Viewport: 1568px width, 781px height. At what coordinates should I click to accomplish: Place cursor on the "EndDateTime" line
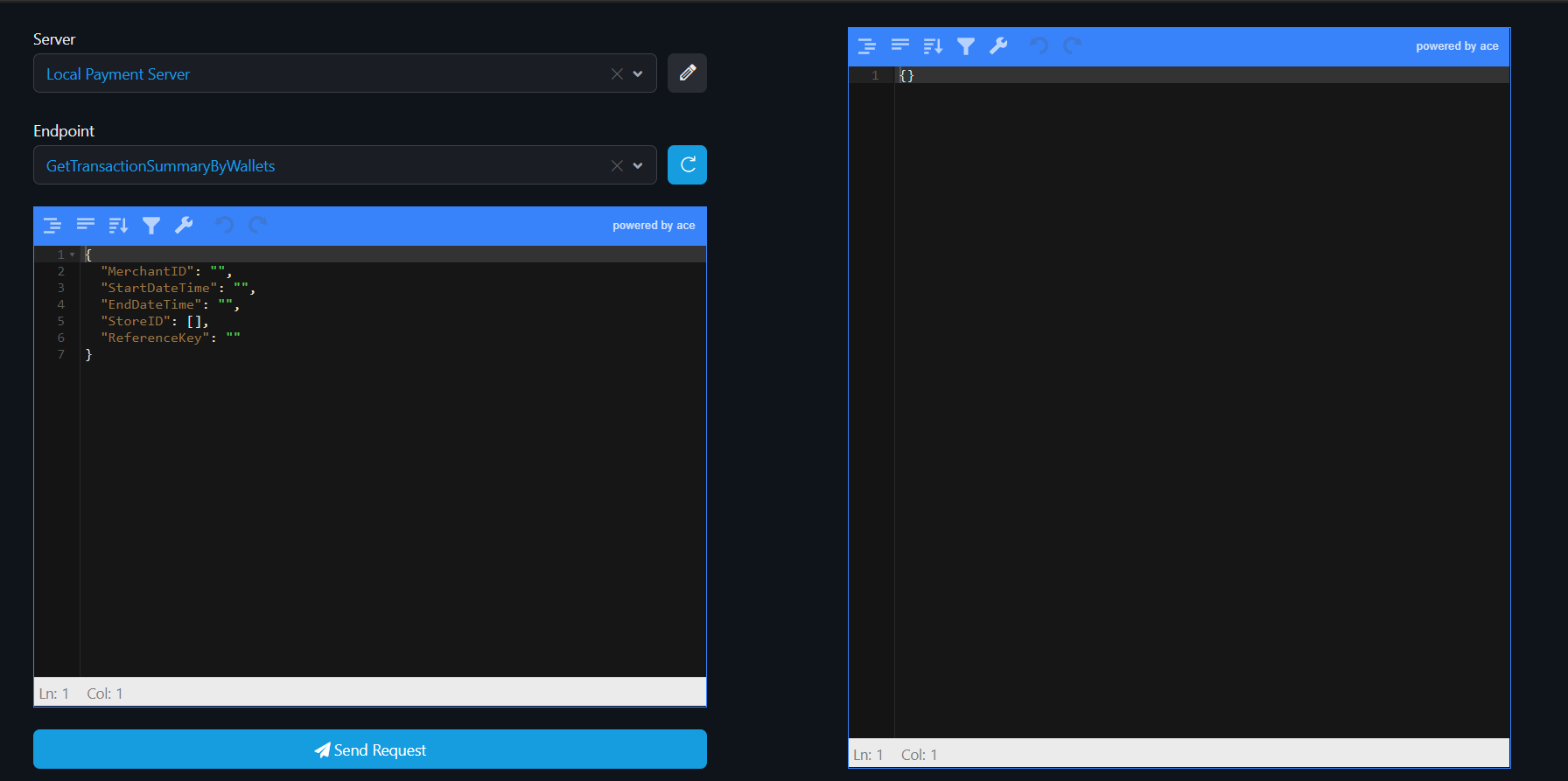393,304
